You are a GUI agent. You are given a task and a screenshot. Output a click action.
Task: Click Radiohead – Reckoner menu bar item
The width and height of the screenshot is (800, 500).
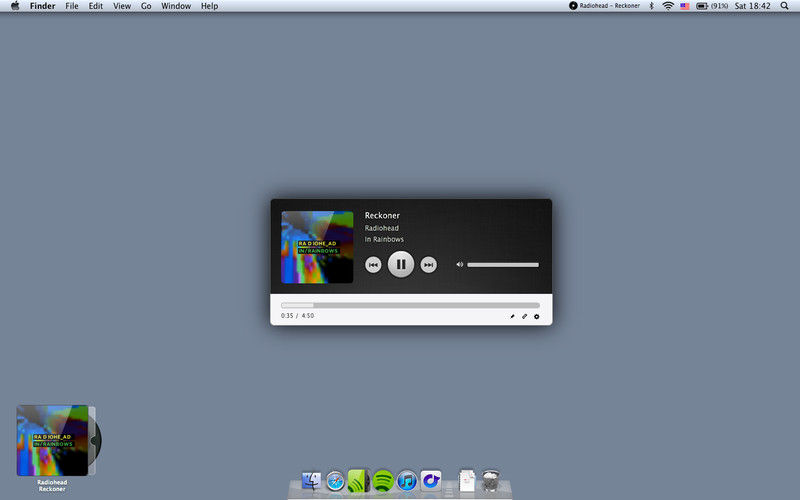pos(605,6)
